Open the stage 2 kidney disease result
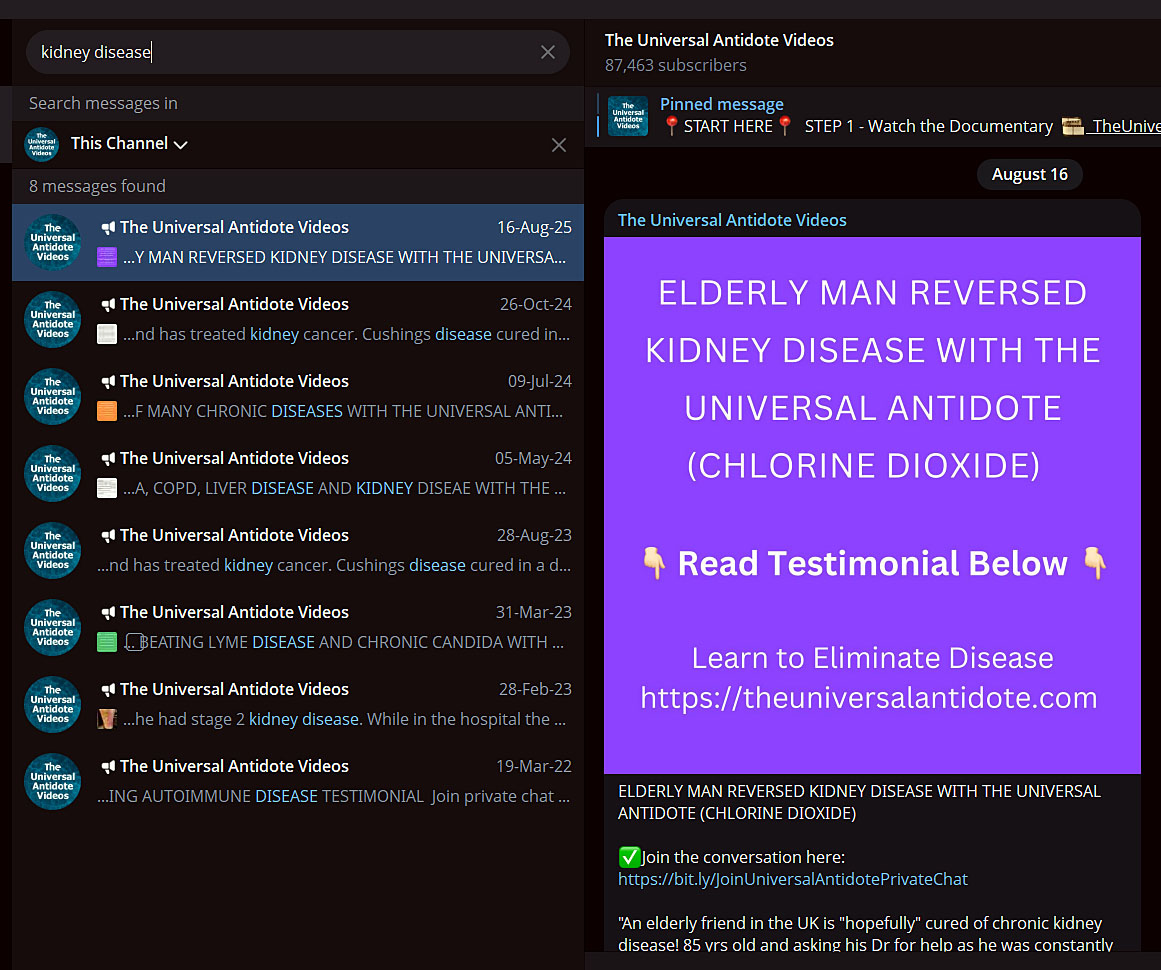 [297, 704]
